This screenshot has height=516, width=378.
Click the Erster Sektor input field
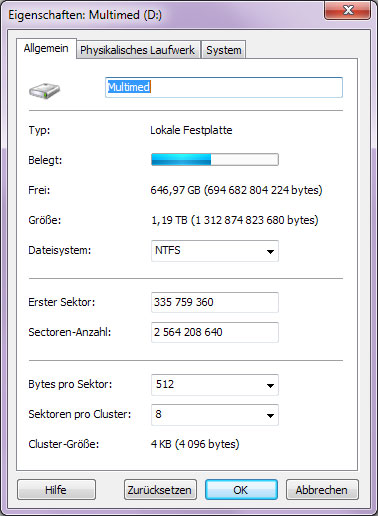215,302
